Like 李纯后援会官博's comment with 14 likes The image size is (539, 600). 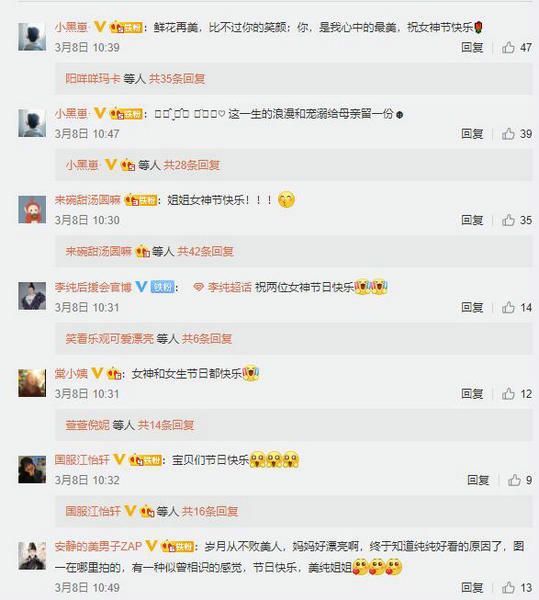[x=508, y=307]
